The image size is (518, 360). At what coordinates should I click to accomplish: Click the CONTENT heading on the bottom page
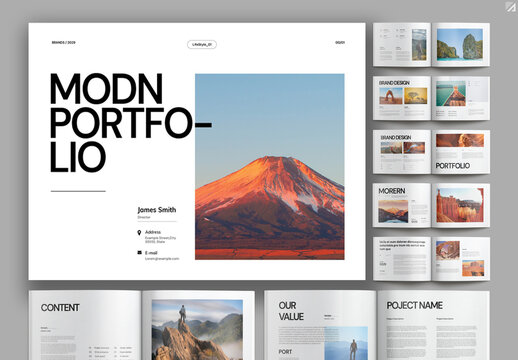point(60,308)
